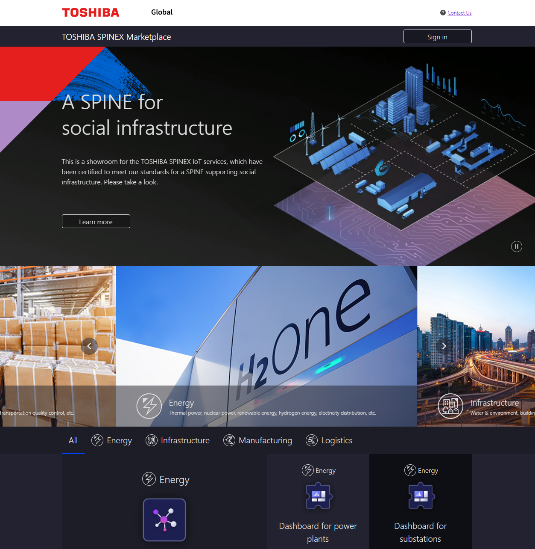
Task: Switch to the Infrastructure filter tab
Action: 178,440
